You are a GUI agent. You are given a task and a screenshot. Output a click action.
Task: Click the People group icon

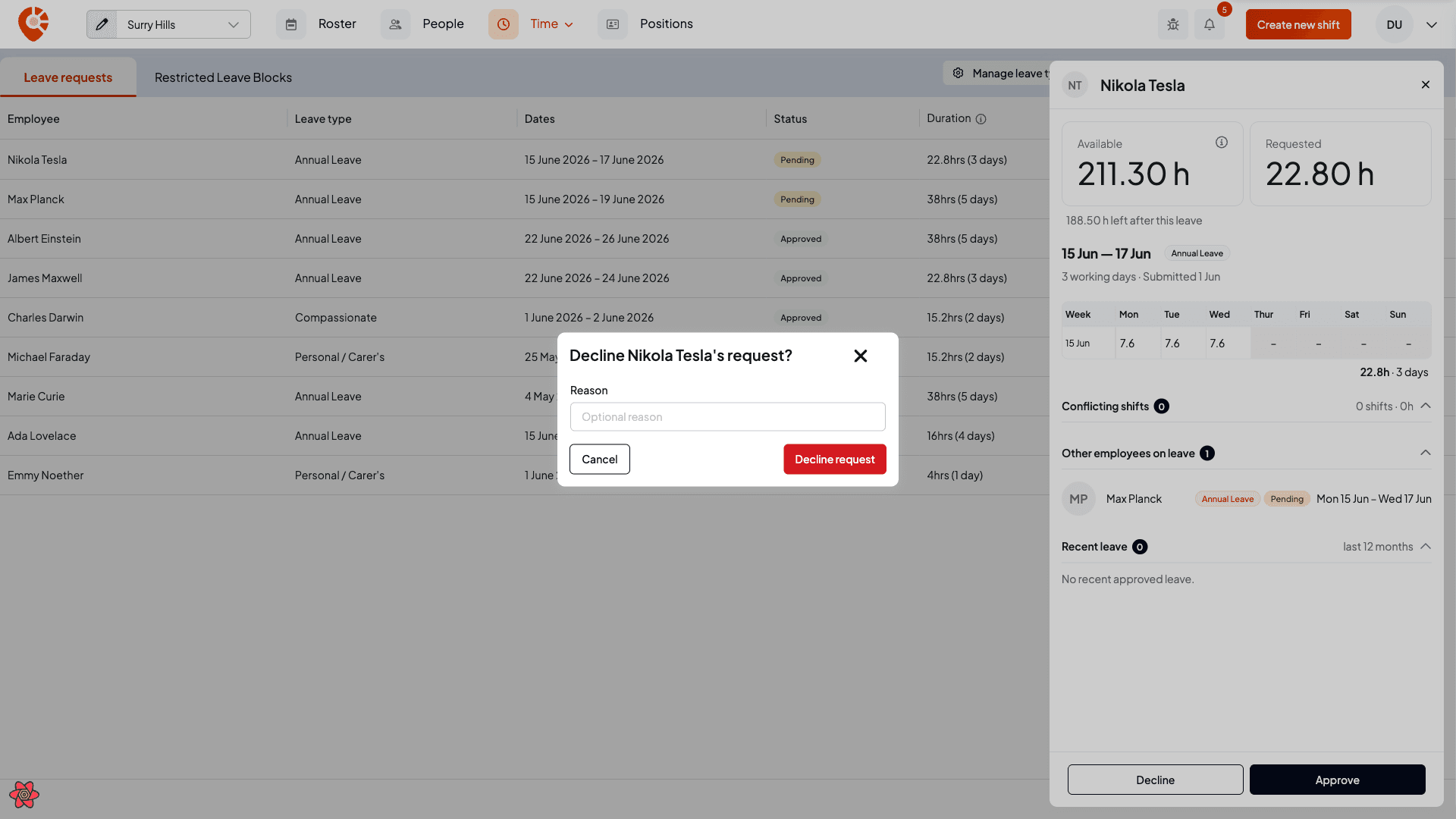(x=395, y=24)
